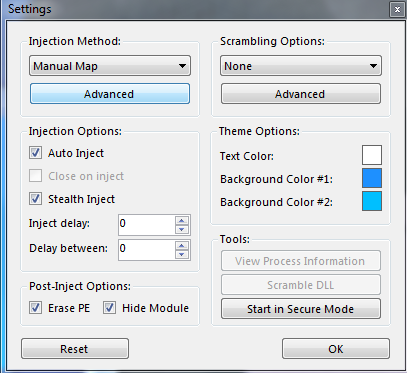Image resolution: width=407 pixels, height=373 pixels.
Task: Click the Reset button
Action: (x=75, y=349)
